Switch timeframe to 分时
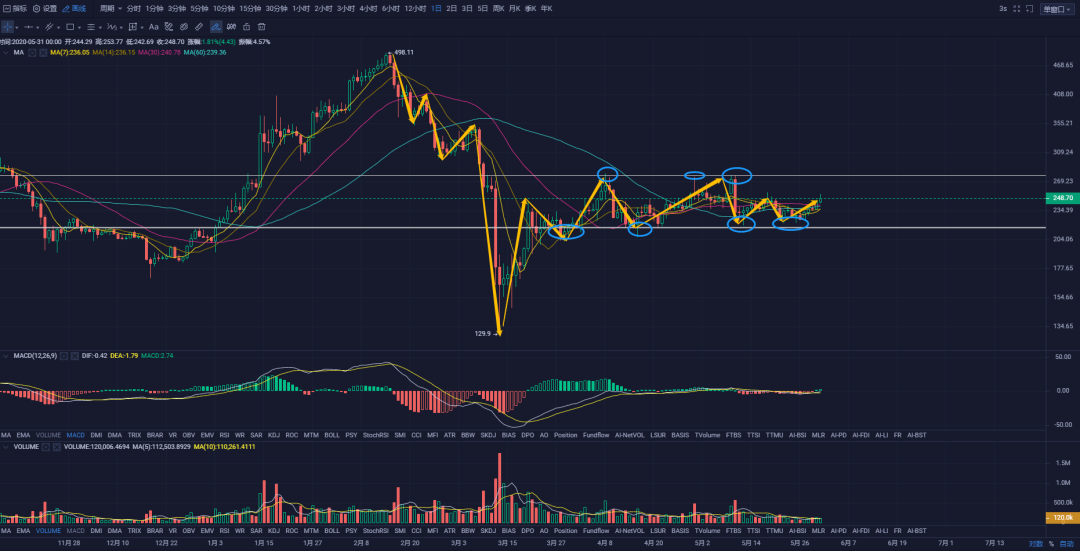Viewport: 1080px width, 551px height. [134, 8]
